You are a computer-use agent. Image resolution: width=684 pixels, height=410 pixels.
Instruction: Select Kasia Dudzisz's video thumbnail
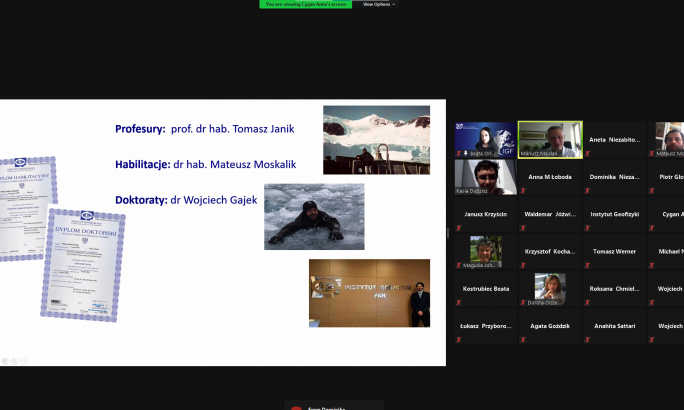[486, 177]
